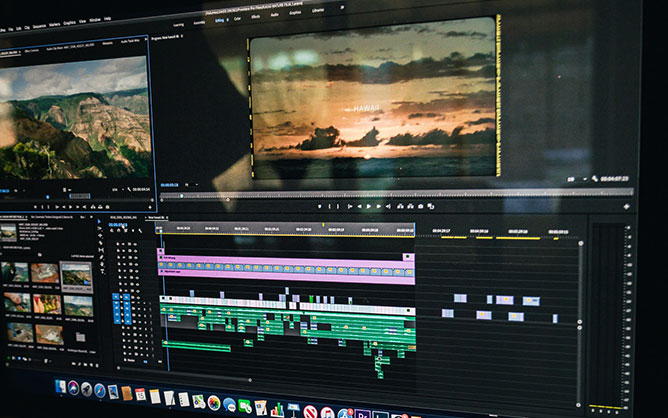
Task: Open Photos from the Dock
Action: [x=214, y=403]
